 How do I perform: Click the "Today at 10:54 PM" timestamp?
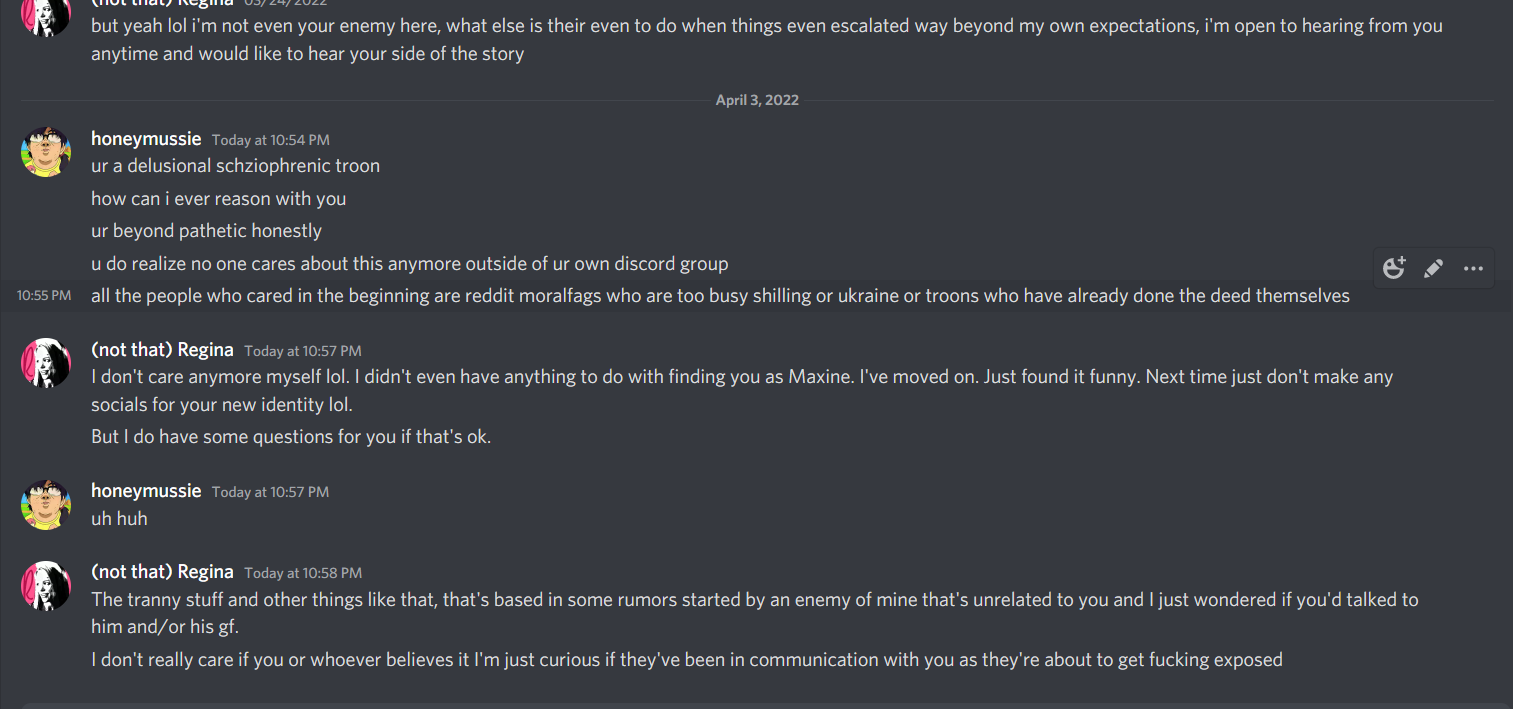pyautogui.click(x=270, y=140)
